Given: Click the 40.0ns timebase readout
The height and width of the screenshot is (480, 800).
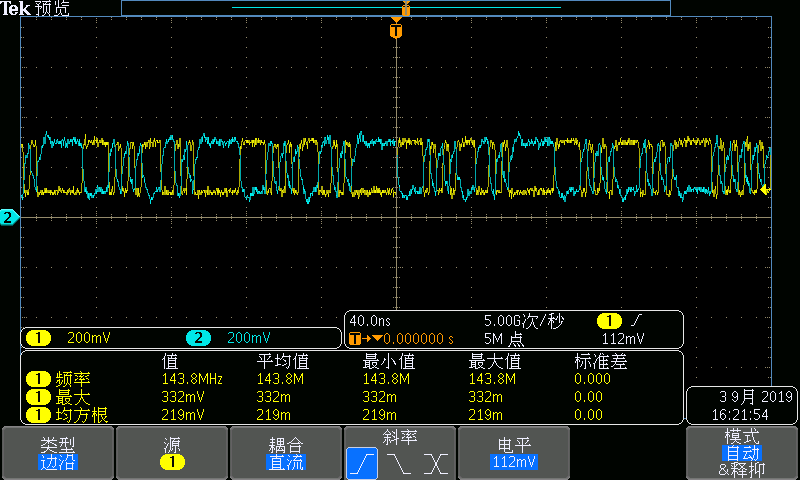Looking at the screenshot, I should tap(370, 321).
